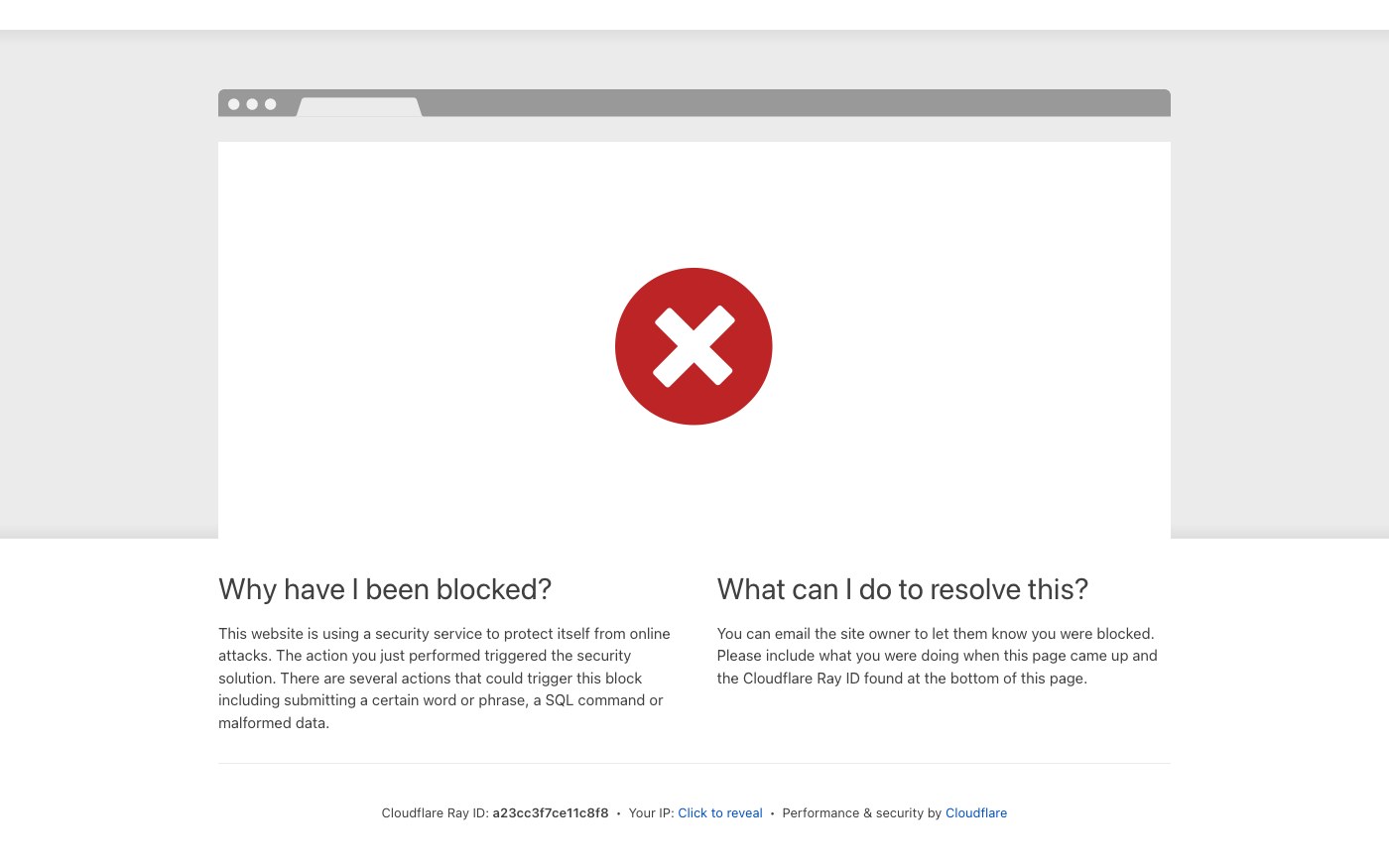
Task: Click the bullet separator before 'Performance & security'
Action: pyautogui.click(x=772, y=813)
